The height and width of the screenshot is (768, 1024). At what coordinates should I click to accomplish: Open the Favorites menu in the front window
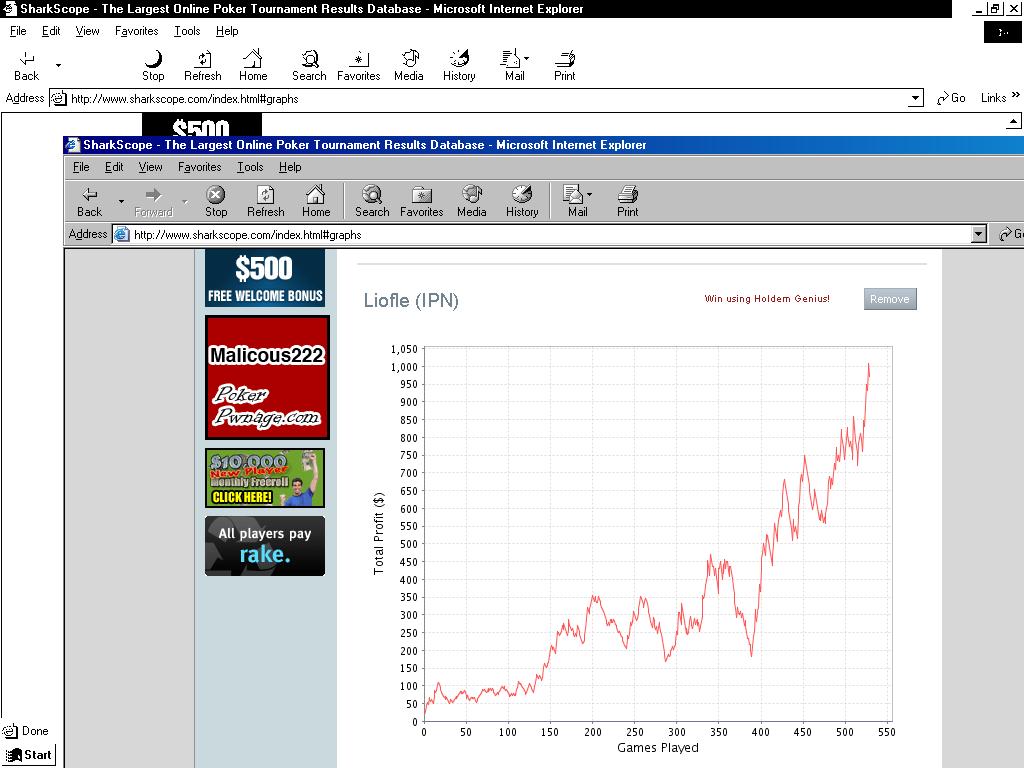(199, 167)
